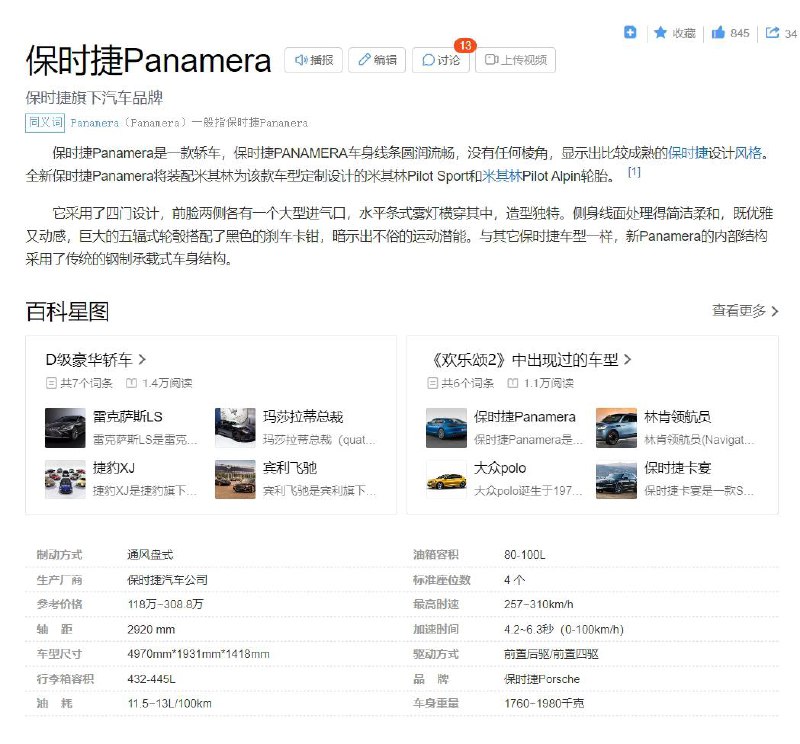Select the 118万-308.8万 price value
Image resolution: width=800 pixels, height=744 pixels.
coord(165,604)
